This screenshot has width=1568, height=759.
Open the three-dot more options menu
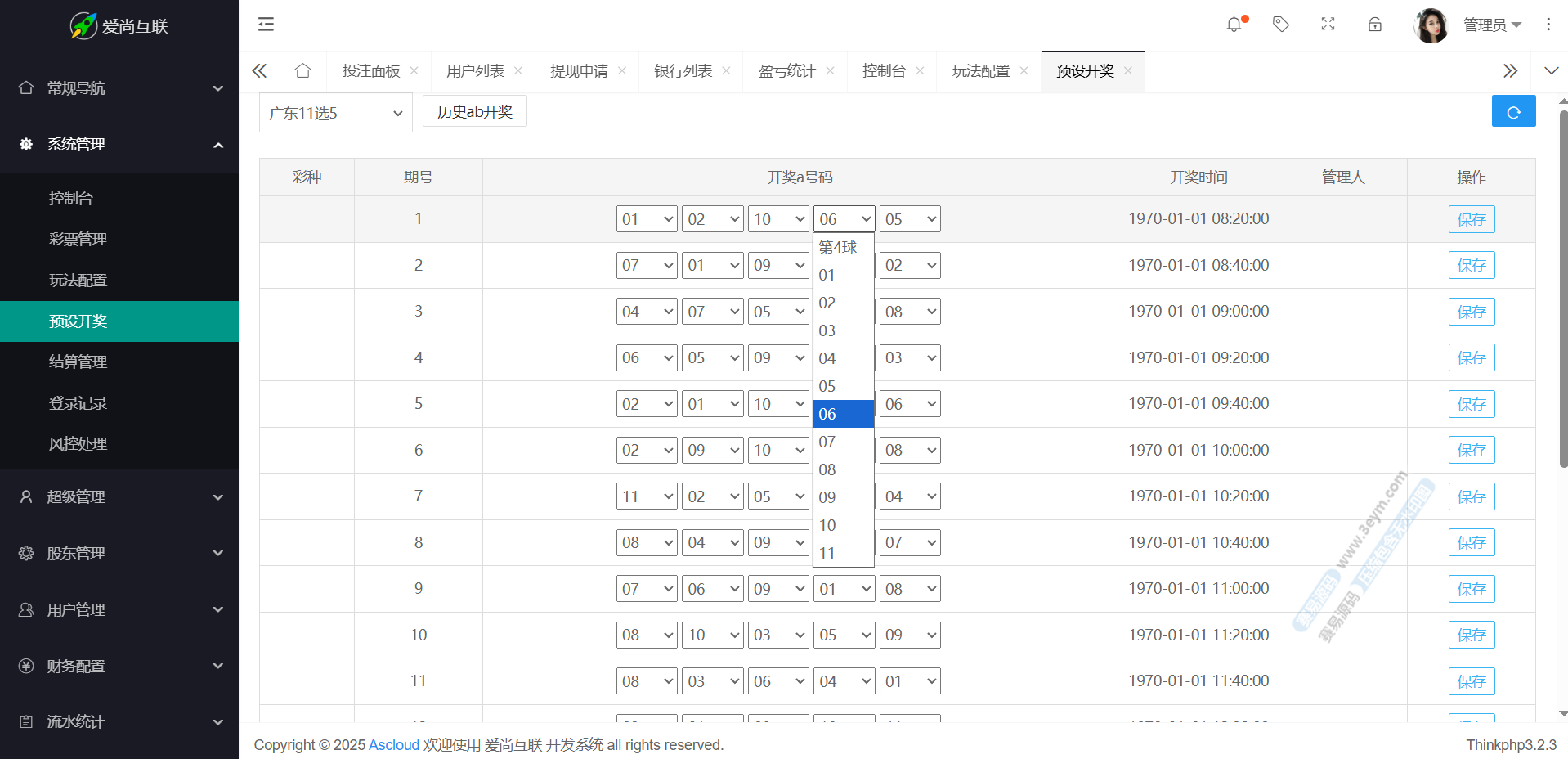(1548, 25)
